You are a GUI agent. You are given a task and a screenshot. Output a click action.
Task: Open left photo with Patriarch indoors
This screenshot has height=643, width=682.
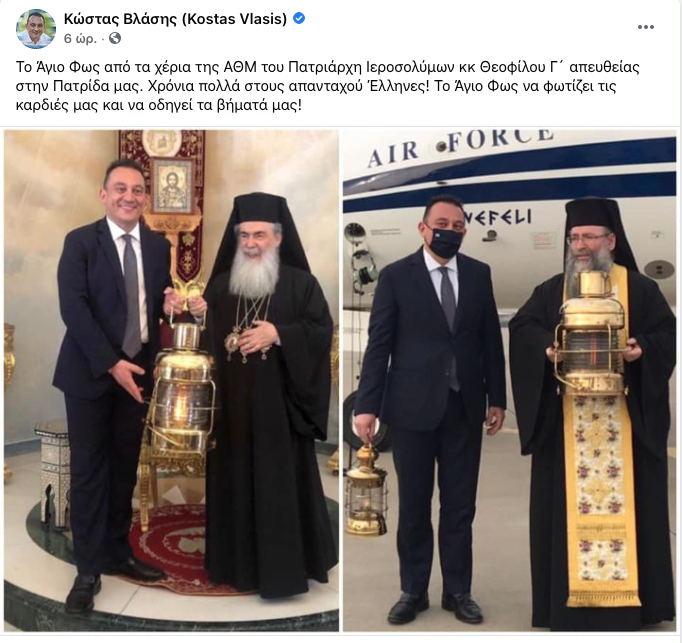click(171, 380)
